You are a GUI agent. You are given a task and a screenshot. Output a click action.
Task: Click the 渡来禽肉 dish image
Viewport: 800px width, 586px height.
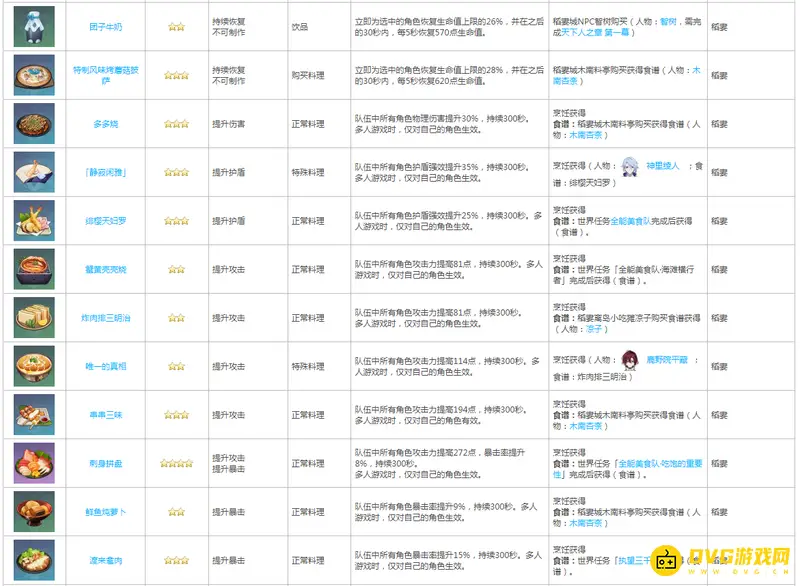point(34,560)
